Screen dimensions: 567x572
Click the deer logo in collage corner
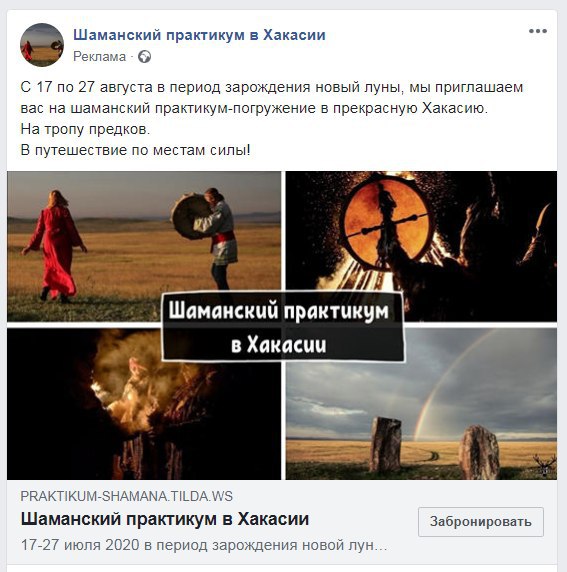pos(544,465)
